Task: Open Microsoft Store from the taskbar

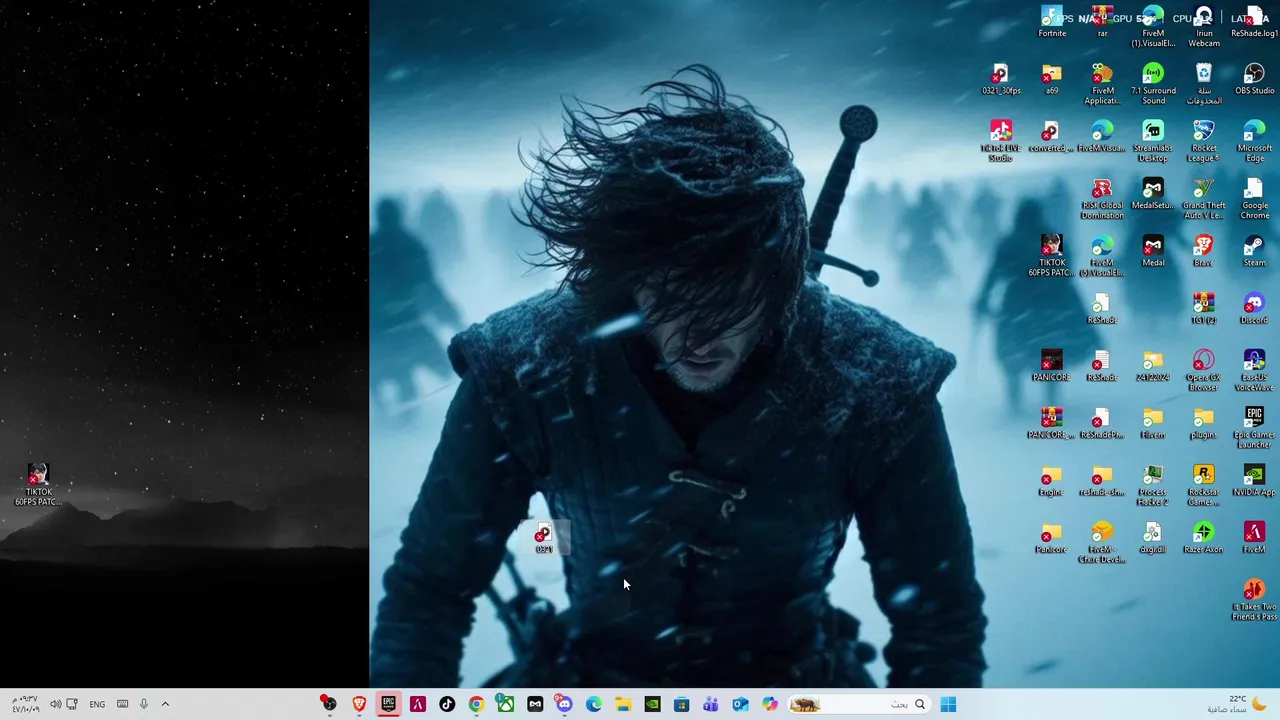Action: [681, 704]
